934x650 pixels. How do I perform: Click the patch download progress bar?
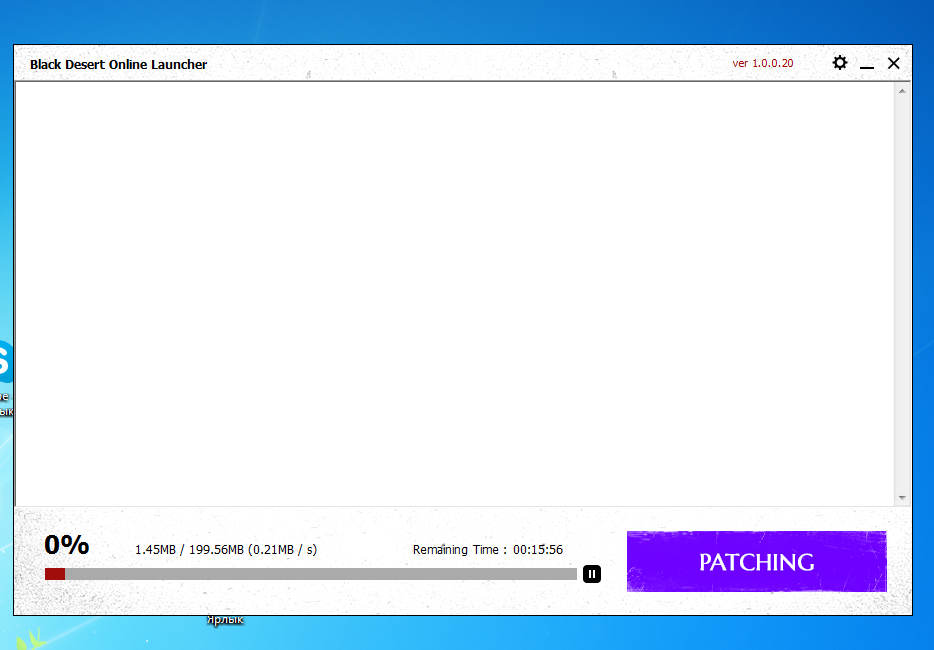tap(310, 574)
